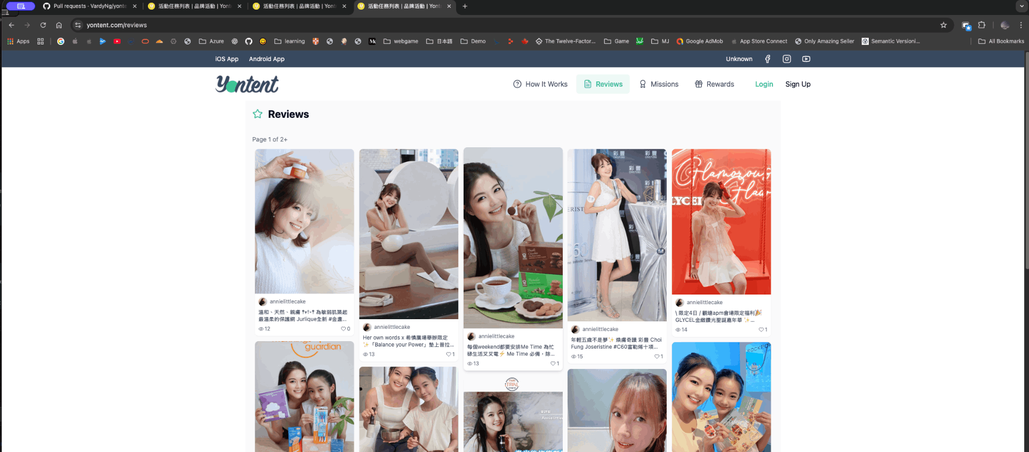The height and width of the screenshot is (452, 1029).
Task: Toggle heart on the GLYCEL review card
Action: (x=760, y=329)
